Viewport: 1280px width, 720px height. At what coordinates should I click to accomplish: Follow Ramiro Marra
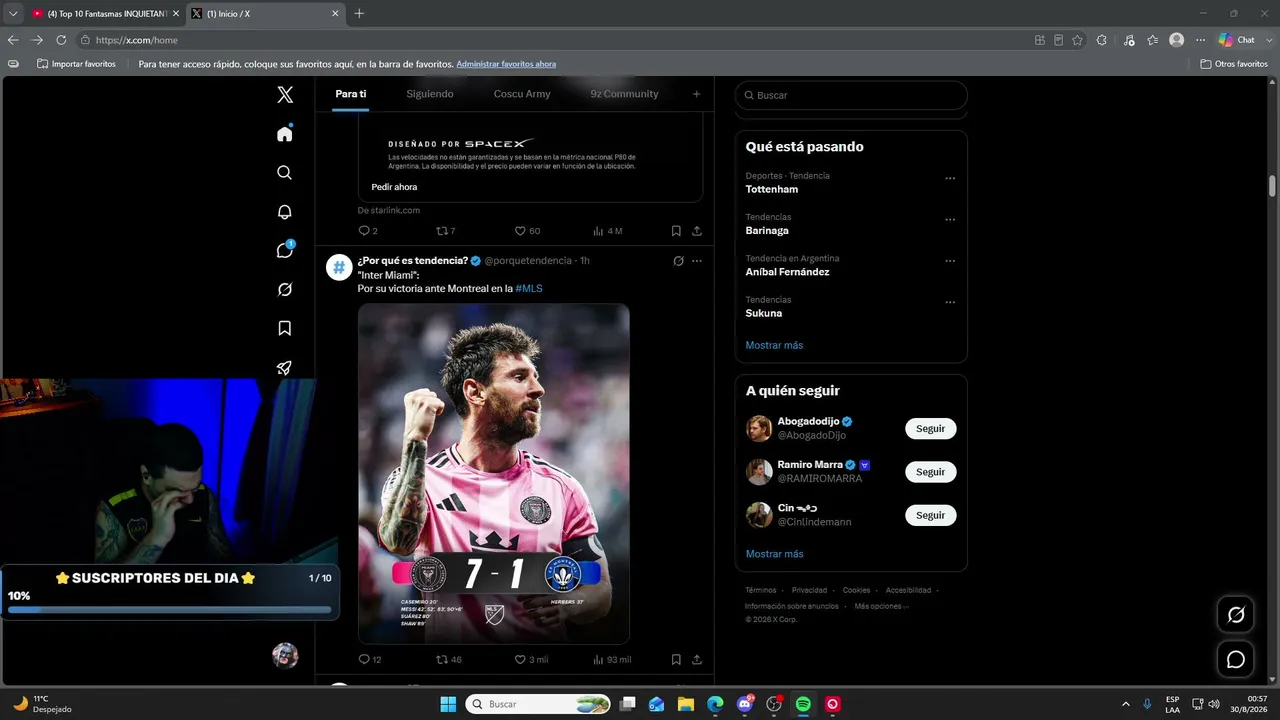(x=931, y=472)
